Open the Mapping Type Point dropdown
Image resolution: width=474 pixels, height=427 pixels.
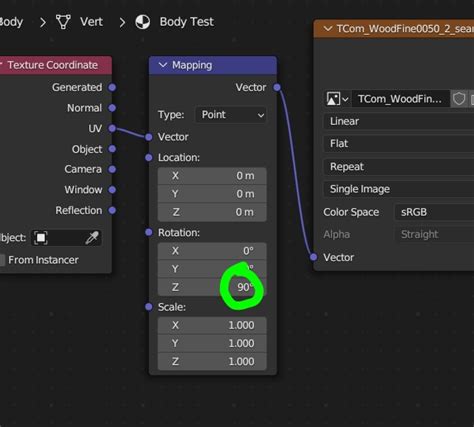pyautogui.click(x=231, y=115)
